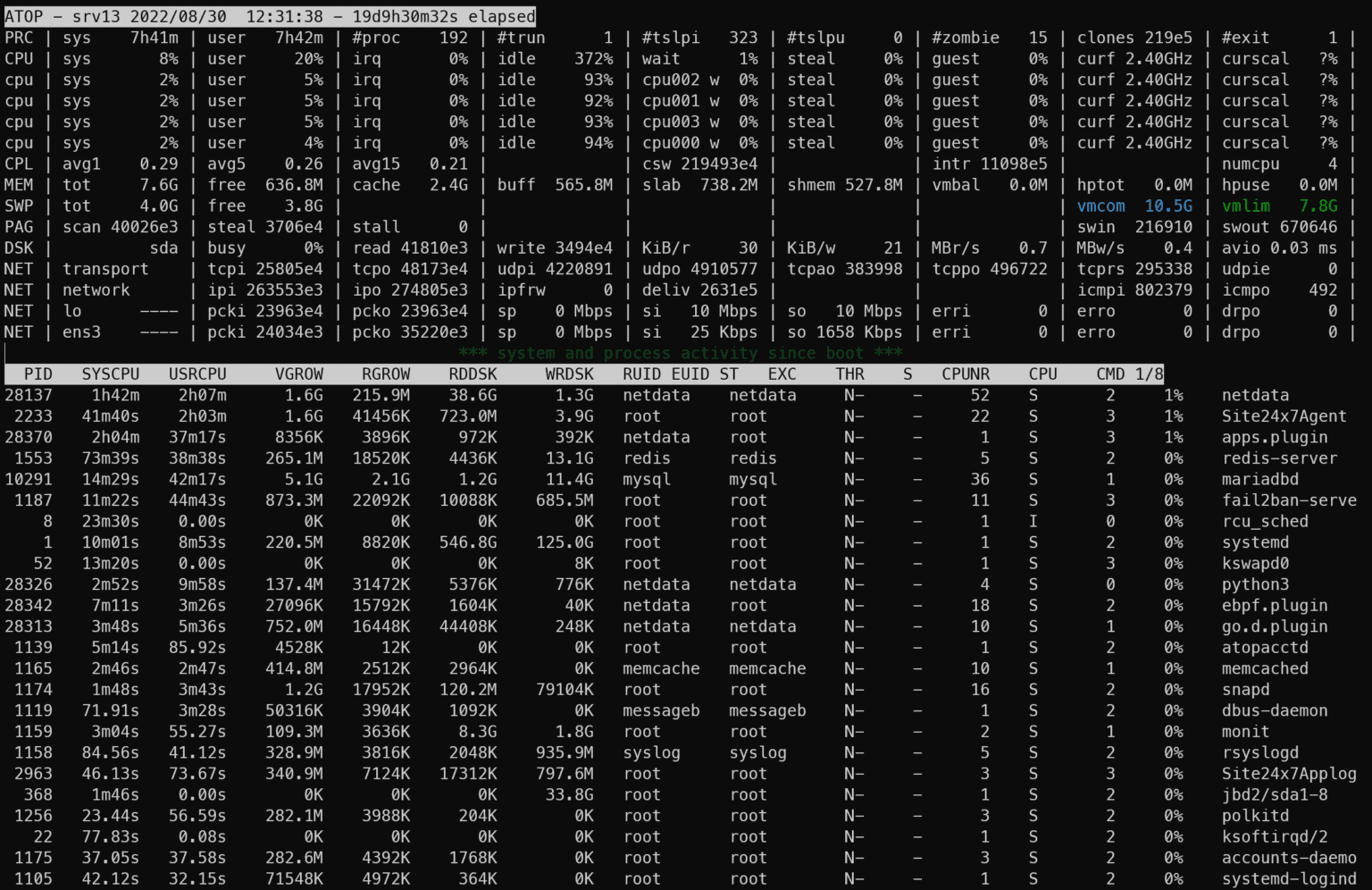The image size is (1372, 890).
Task: Click the green system activity banner text
Action: point(679,353)
